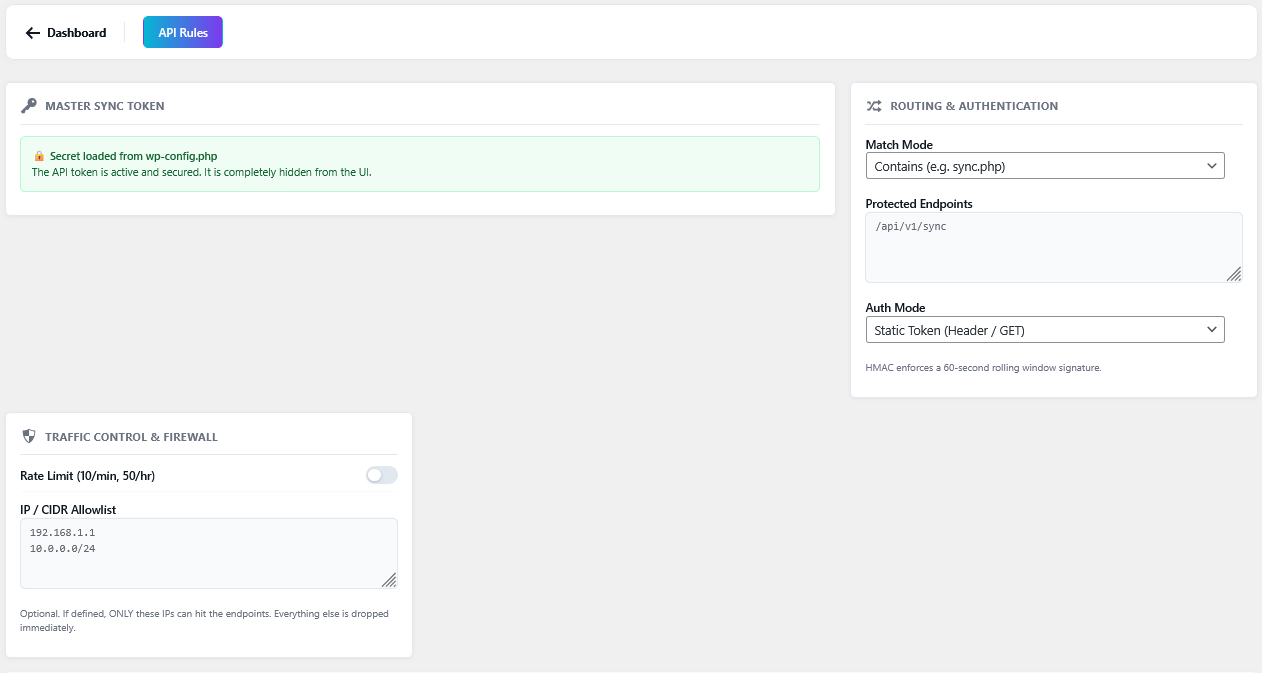Click the 'TRAFFIC CONTROL & FIREWALL' heading
The height and width of the screenshot is (673, 1262).
131,437
